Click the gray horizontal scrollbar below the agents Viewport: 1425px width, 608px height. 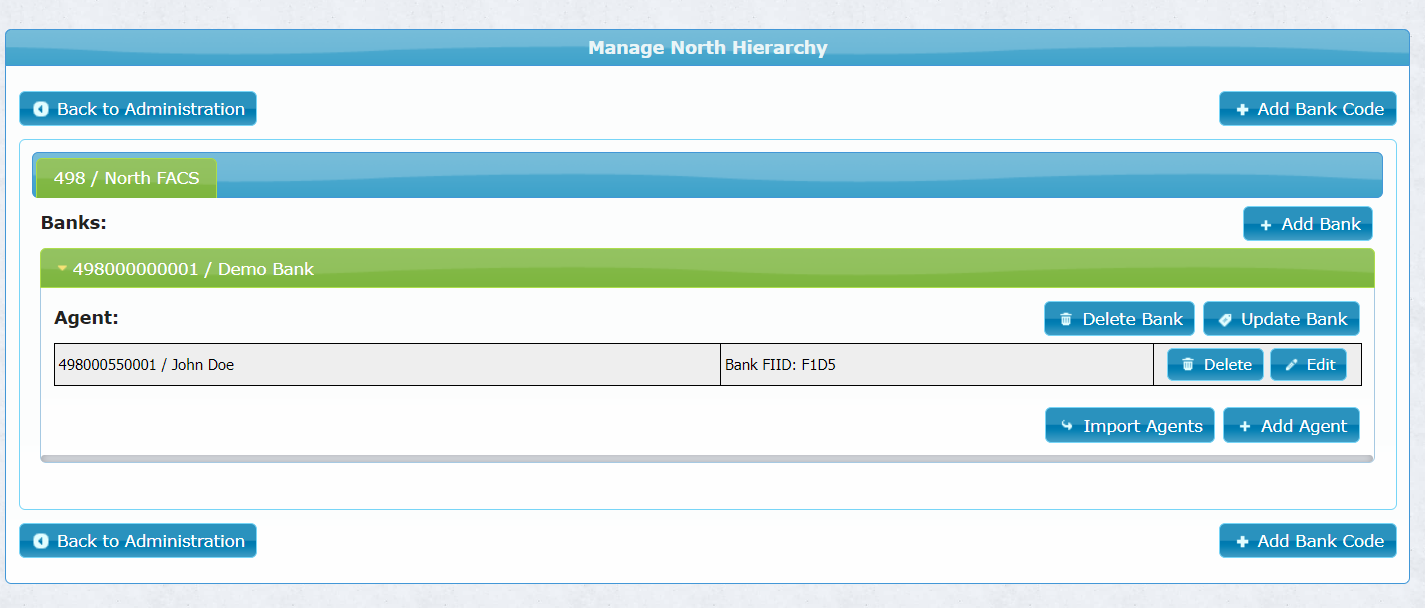click(x=706, y=459)
